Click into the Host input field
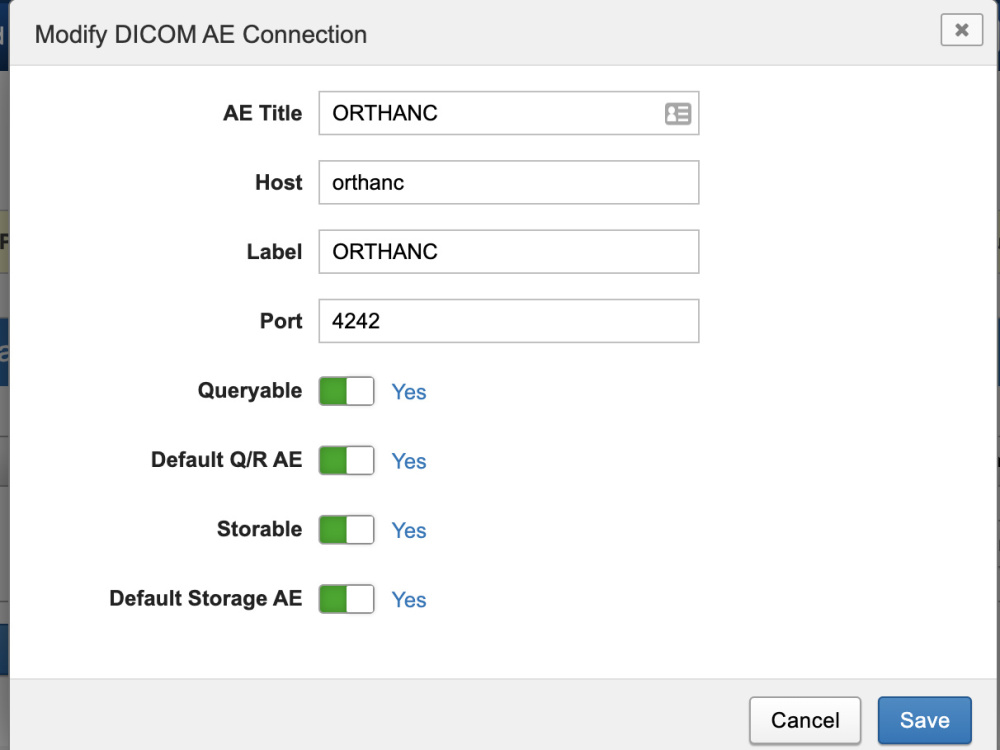 coord(509,182)
